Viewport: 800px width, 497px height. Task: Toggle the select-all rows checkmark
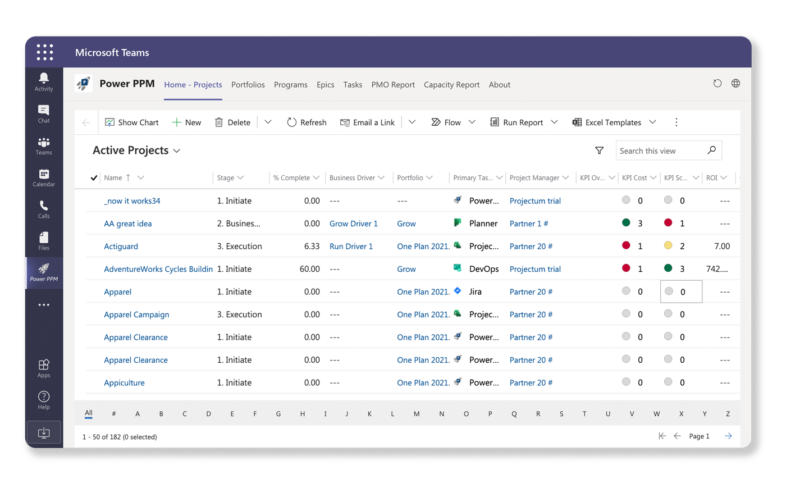(x=94, y=178)
